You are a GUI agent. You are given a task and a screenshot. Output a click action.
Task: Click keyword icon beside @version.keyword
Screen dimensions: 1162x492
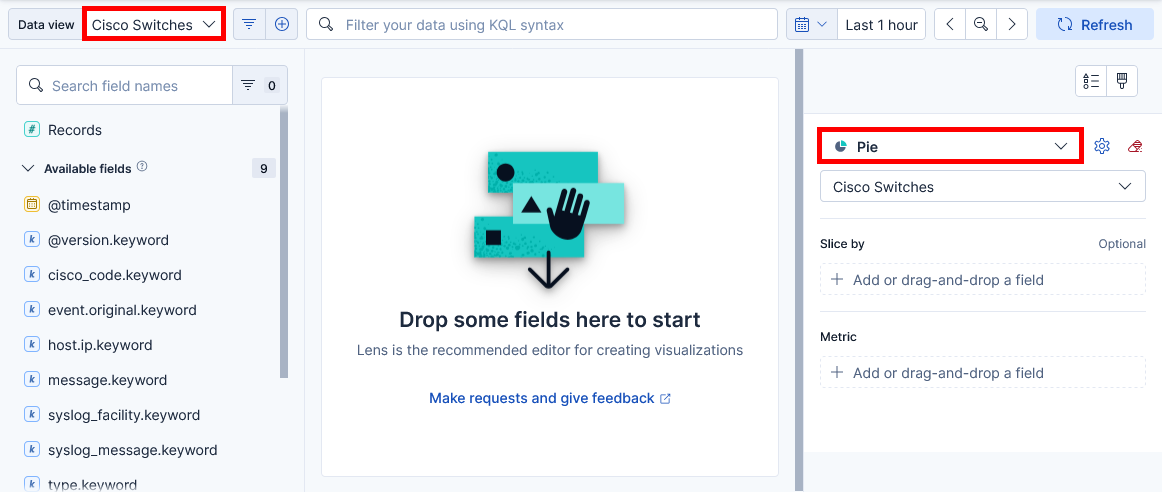31,240
